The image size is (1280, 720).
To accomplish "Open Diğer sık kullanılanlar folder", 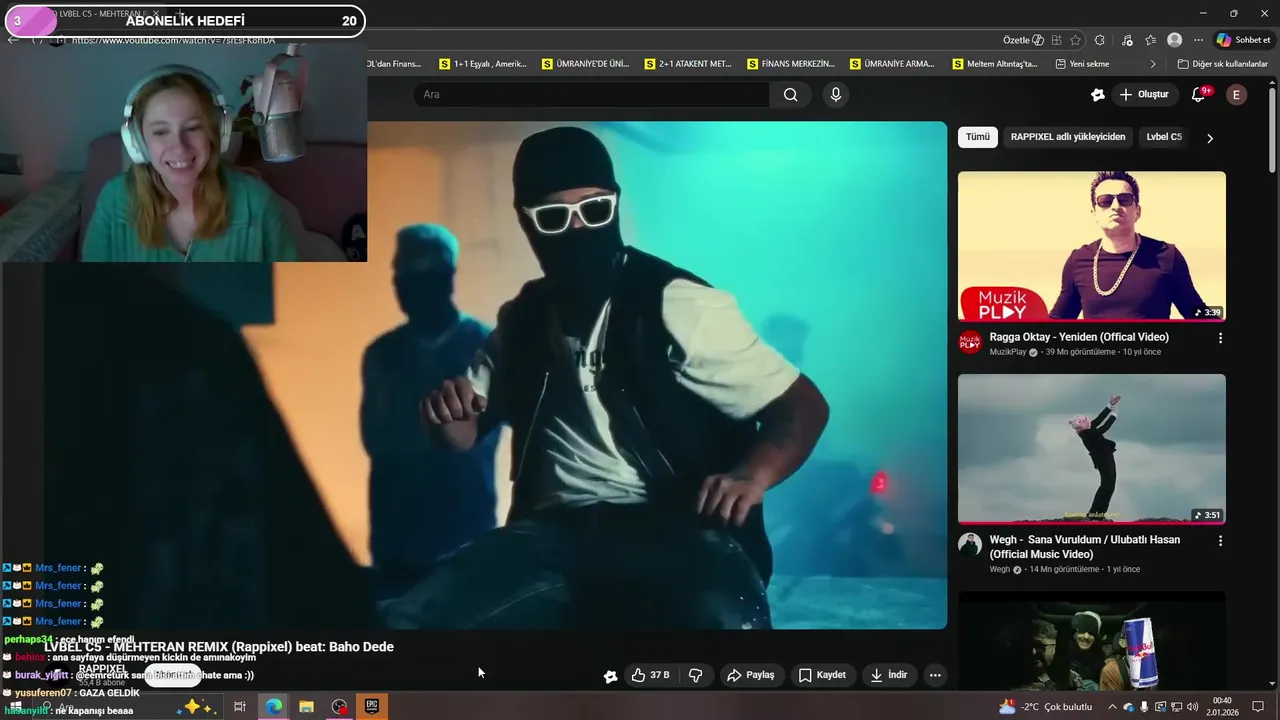I will pos(1222,64).
